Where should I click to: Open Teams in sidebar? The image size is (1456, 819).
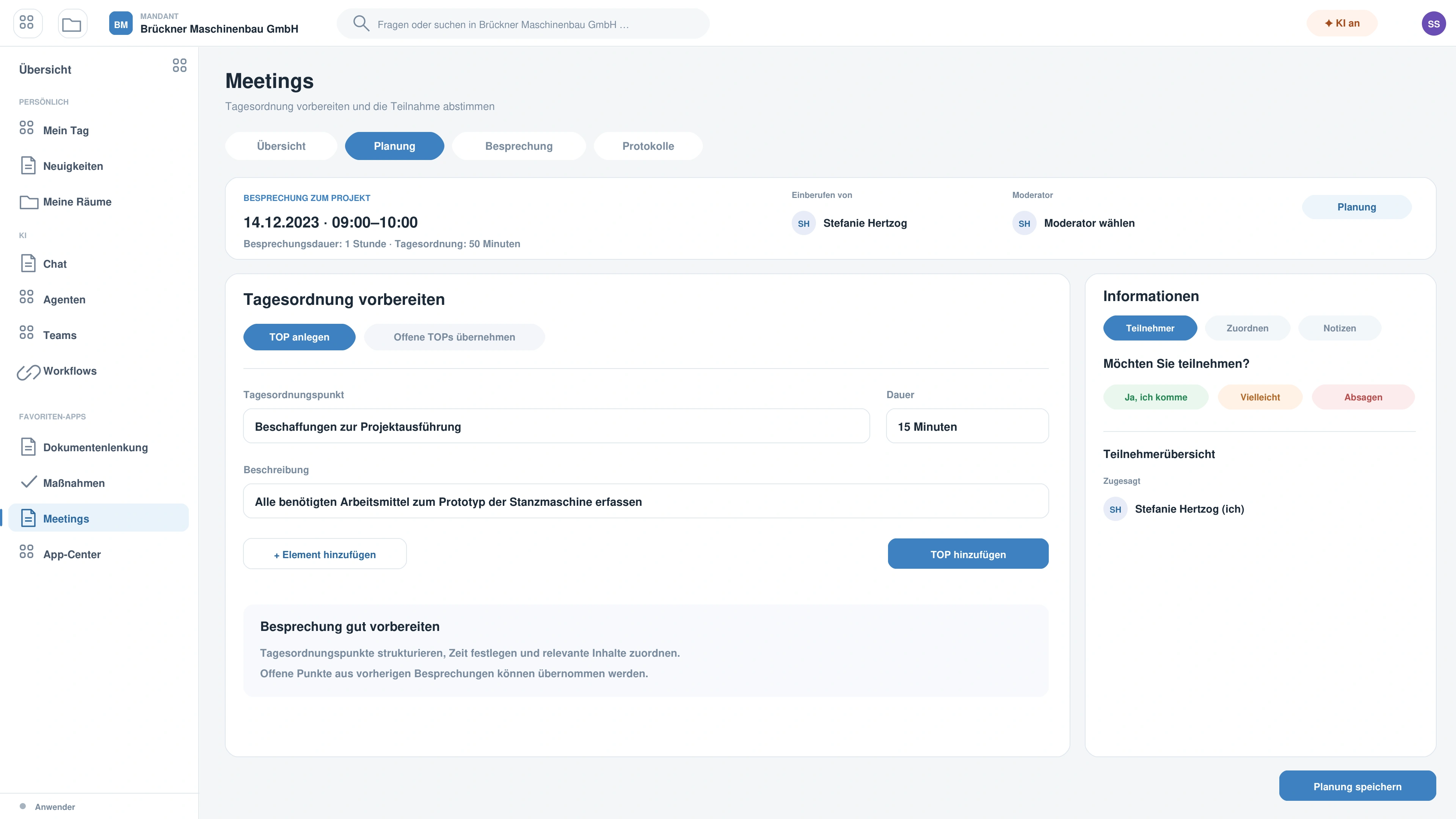99,335
